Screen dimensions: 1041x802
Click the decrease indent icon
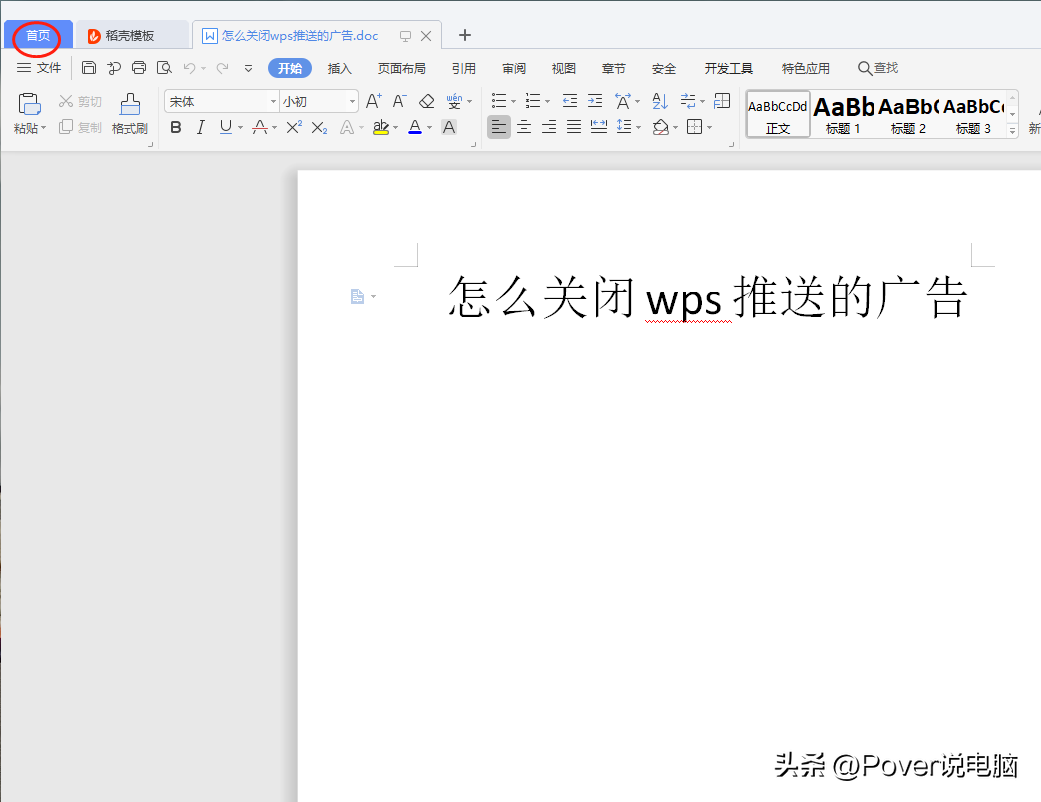(570, 101)
